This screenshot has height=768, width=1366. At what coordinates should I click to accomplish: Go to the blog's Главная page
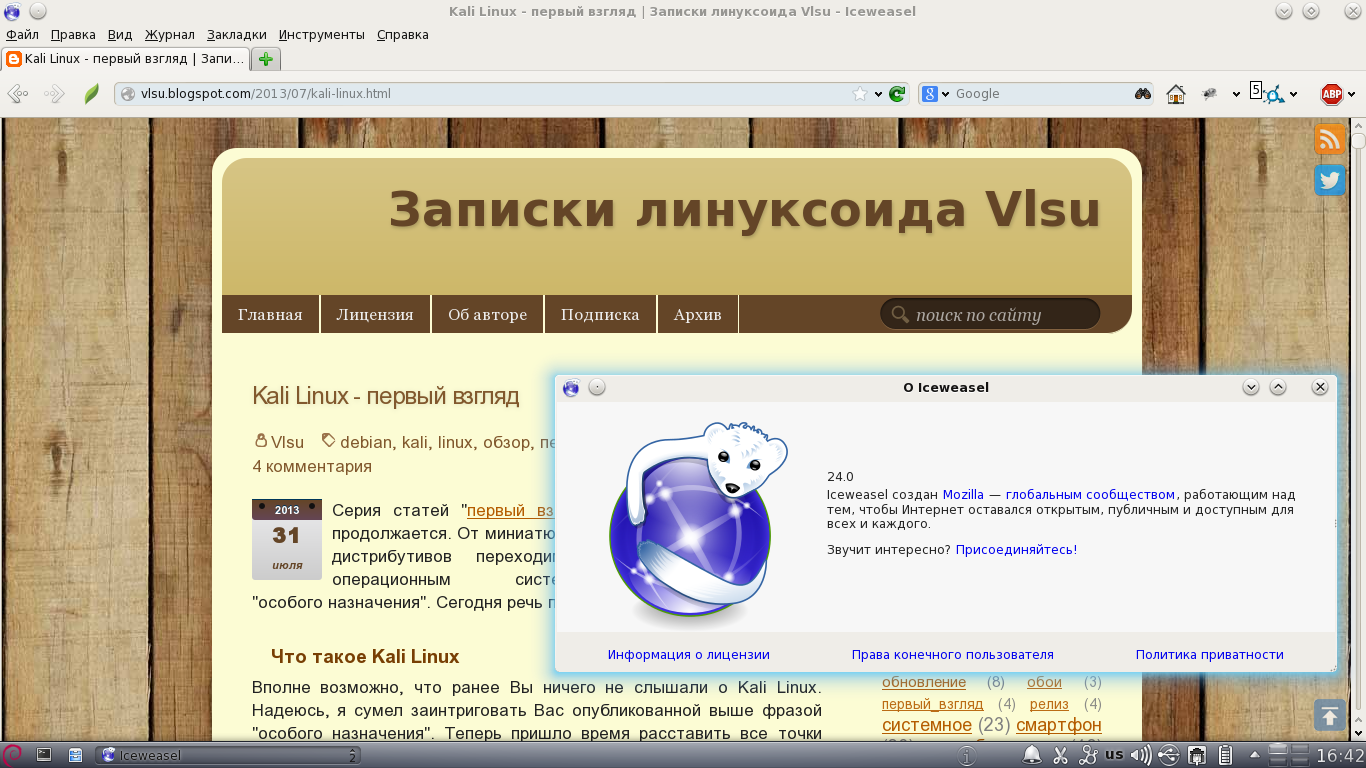270,314
